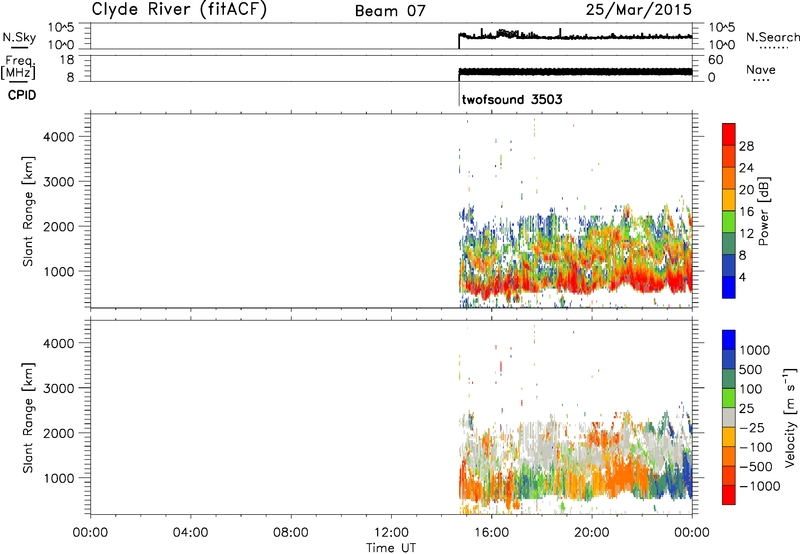Select the "twofsound 3503" CPID text

(512, 99)
